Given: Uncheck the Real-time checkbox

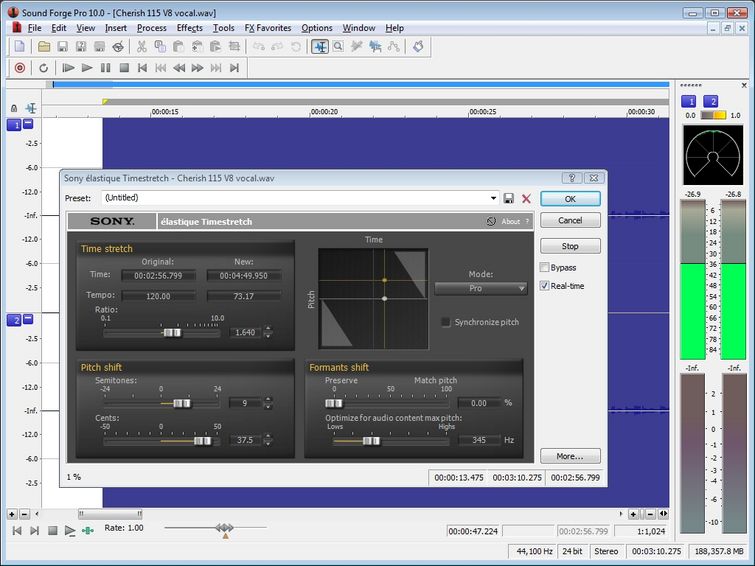Looking at the screenshot, I should 544,286.
